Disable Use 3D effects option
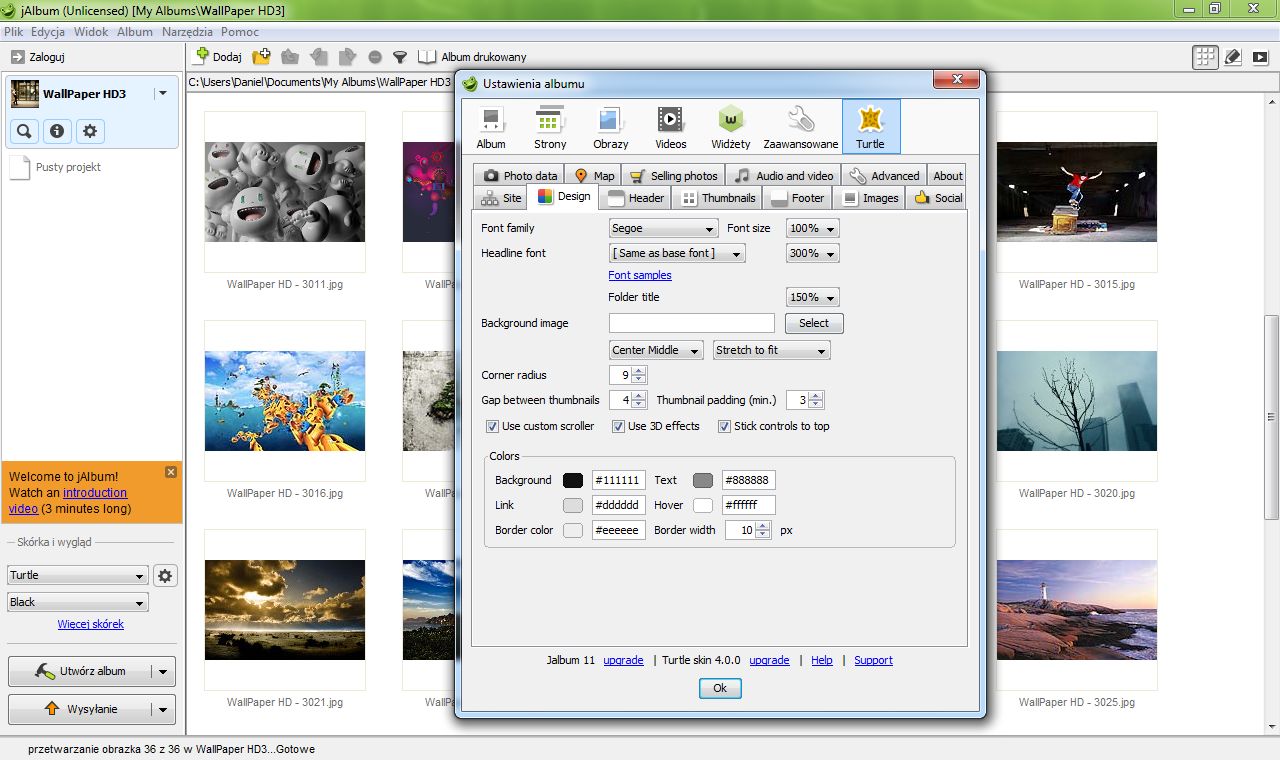Viewport: 1280px width, 760px height. [618, 426]
